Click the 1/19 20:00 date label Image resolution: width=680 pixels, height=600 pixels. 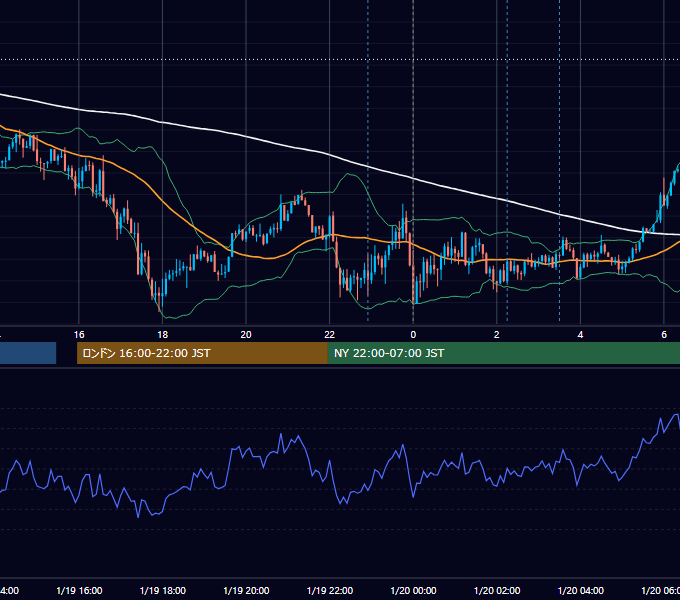[x=246, y=590]
